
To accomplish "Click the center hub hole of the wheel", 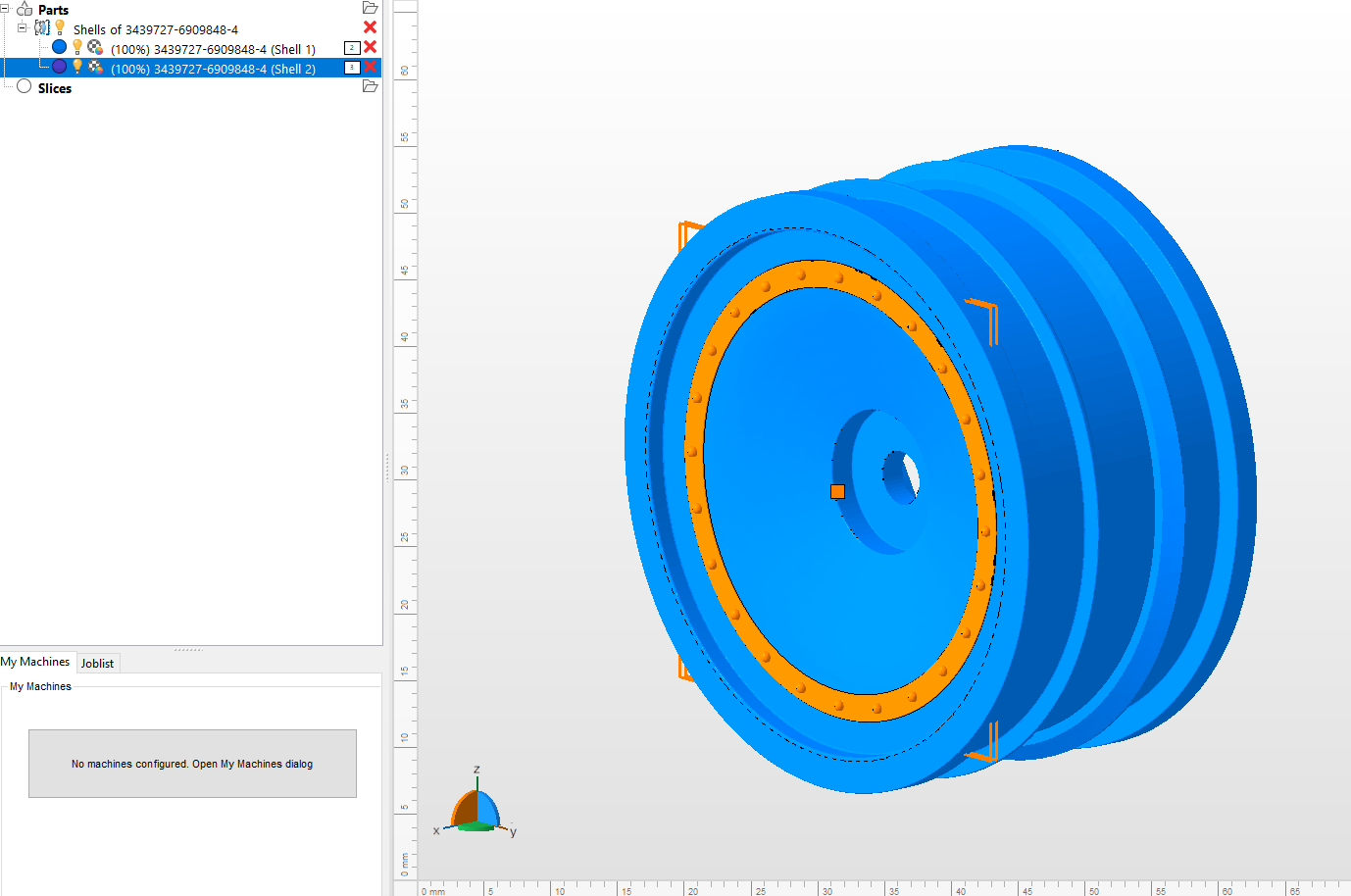I will click(902, 477).
